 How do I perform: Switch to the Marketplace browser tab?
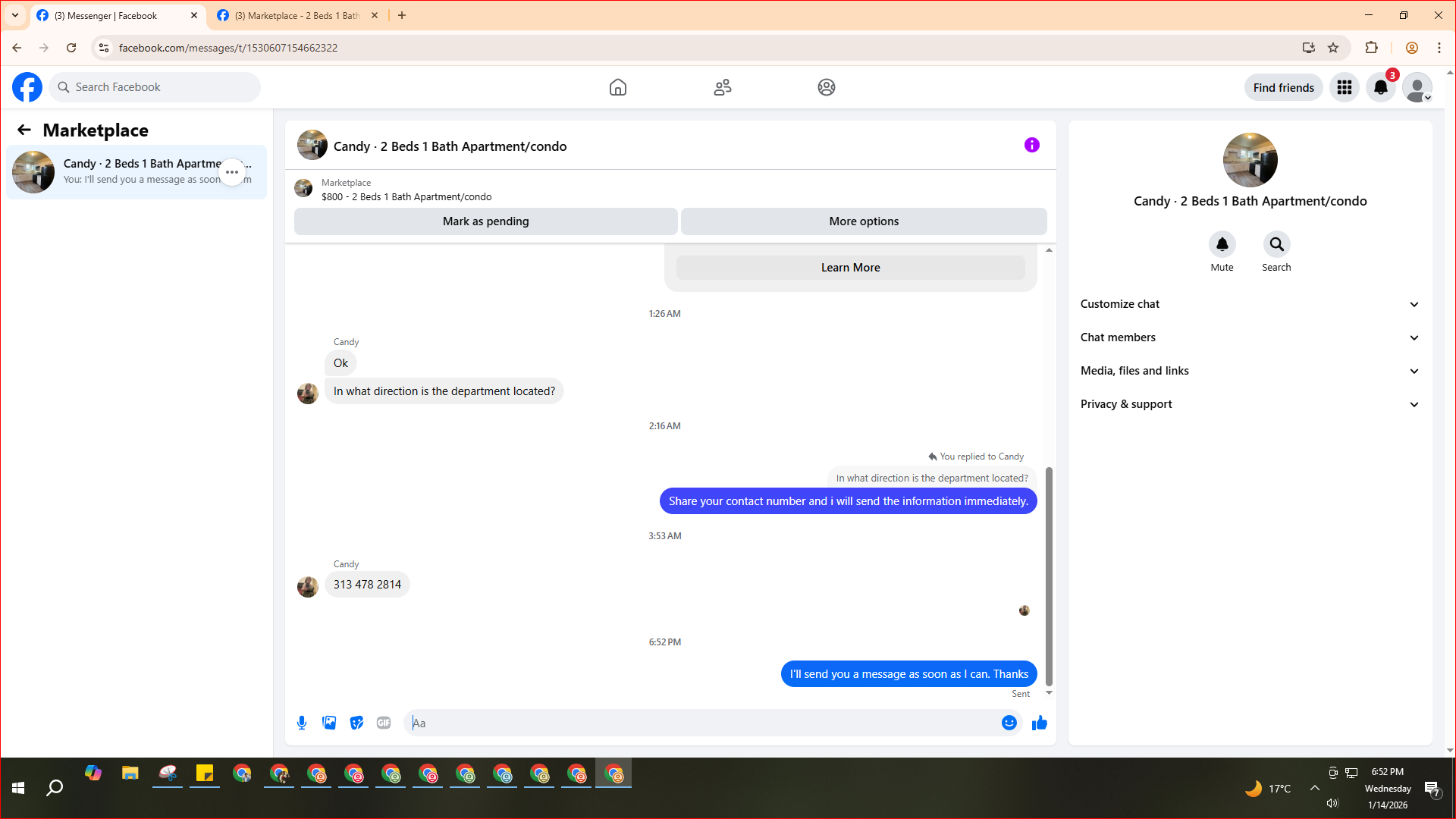pyautogui.click(x=296, y=15)
